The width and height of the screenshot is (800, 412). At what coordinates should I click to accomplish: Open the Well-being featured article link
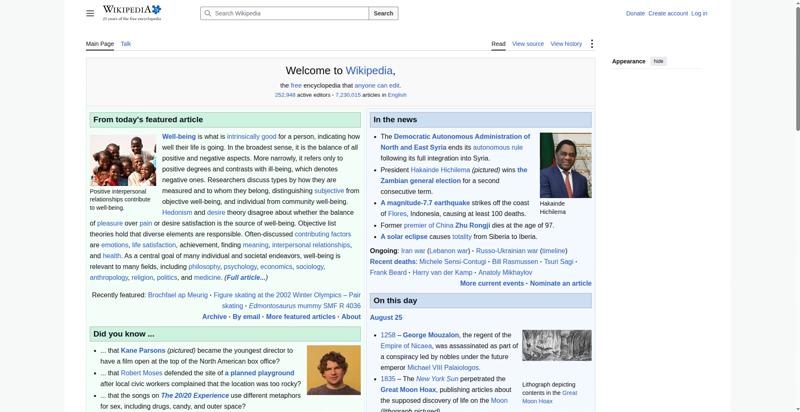pyautogui.click(x=179, y=137)
